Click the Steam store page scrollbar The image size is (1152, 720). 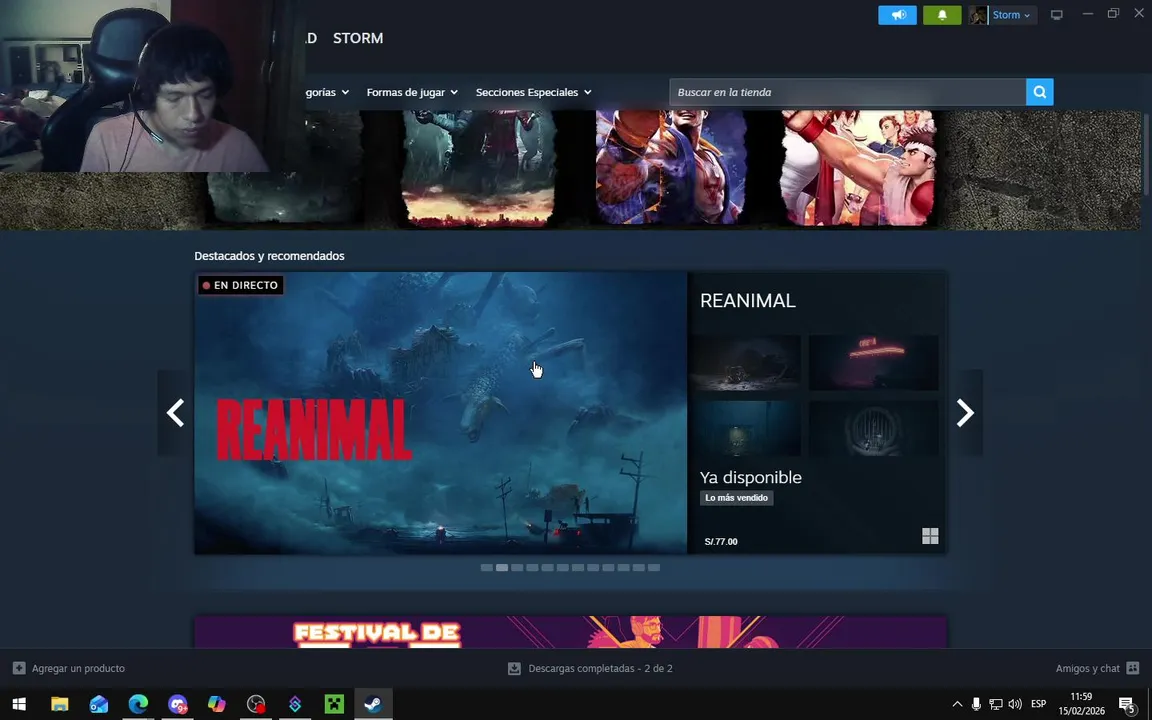click(x=1146, y=154)
